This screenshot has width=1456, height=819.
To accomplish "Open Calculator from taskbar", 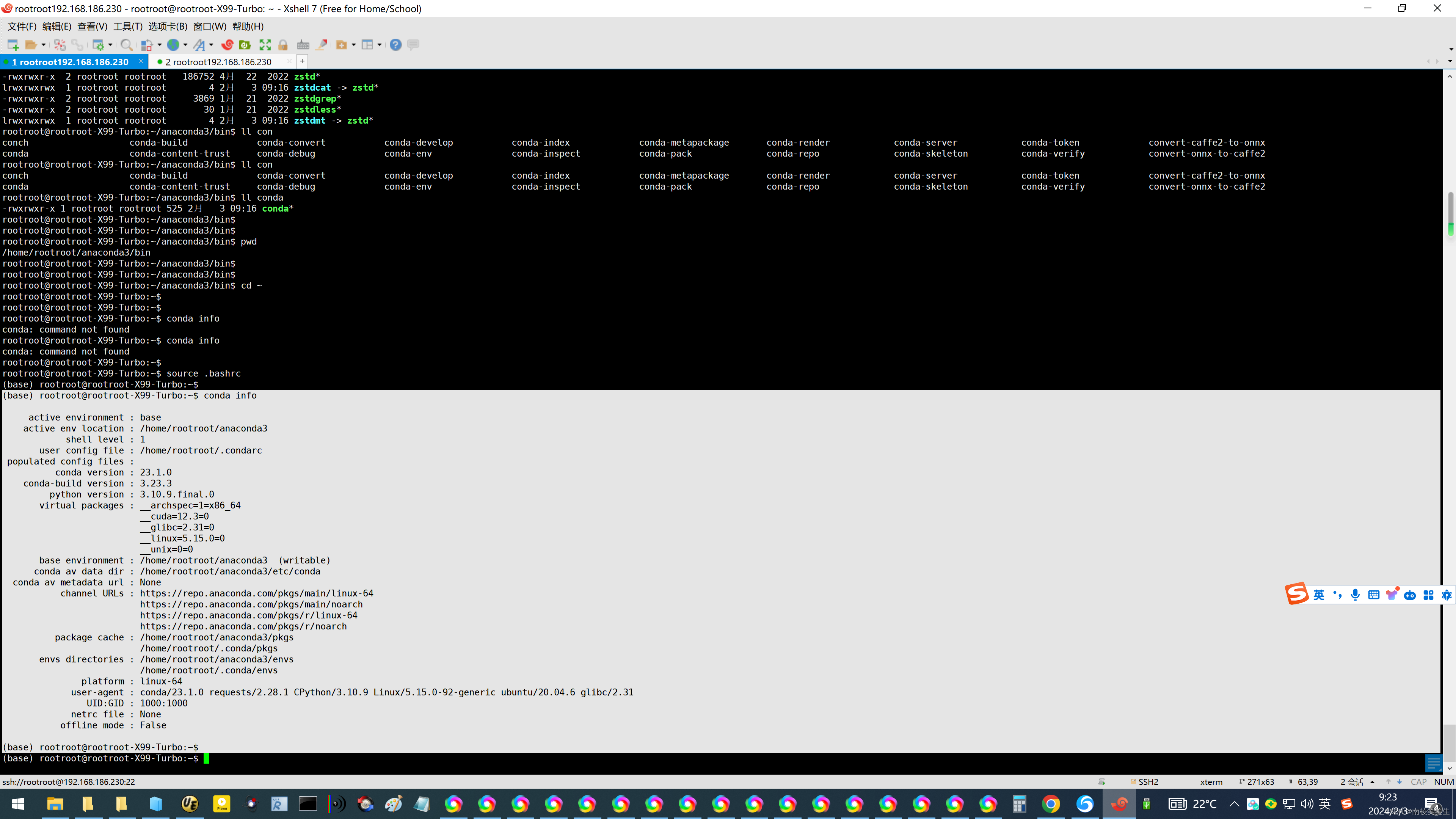I will coord(1018,804).
